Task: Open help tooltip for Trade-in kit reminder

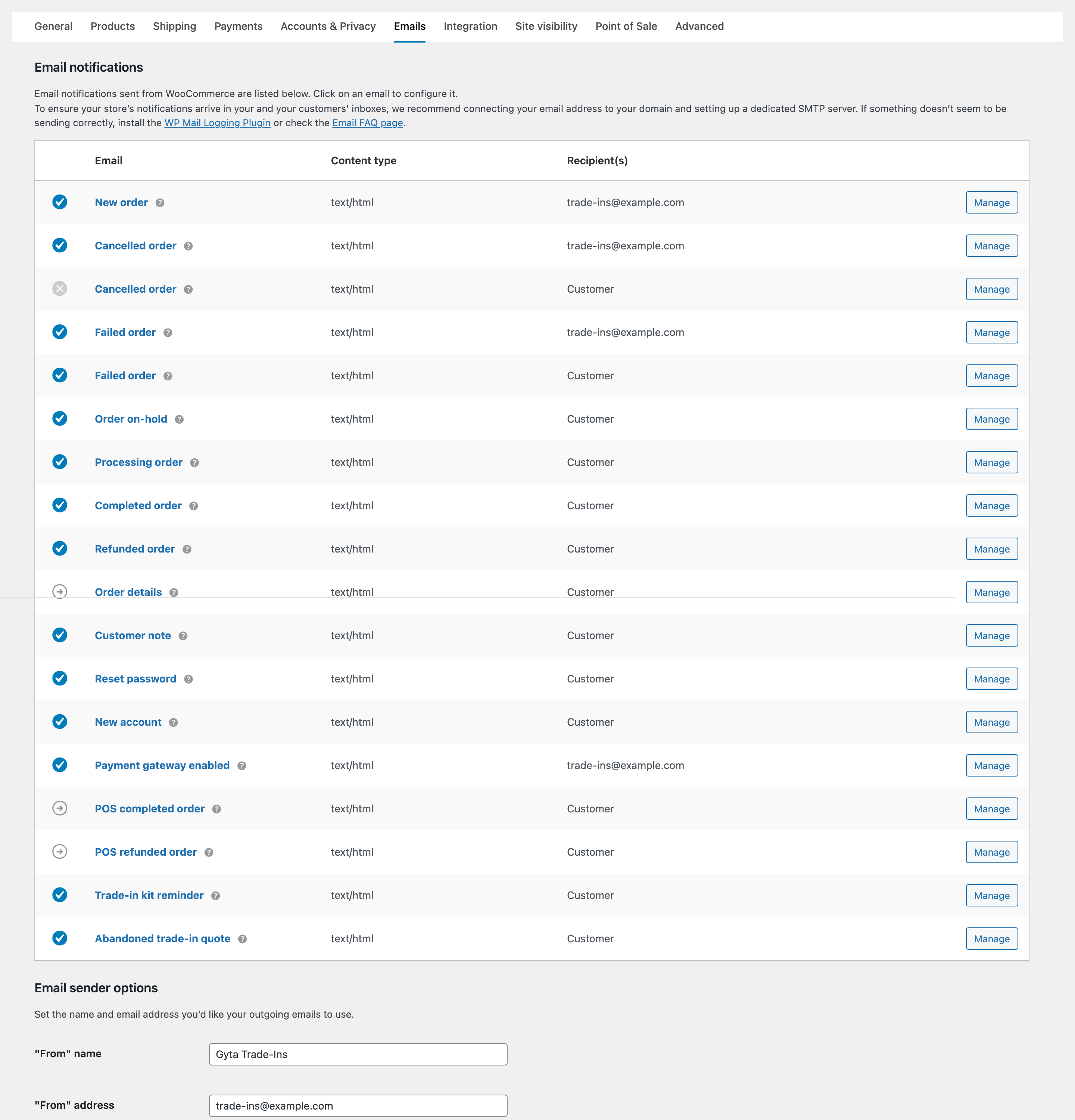Action: point(215,896)
